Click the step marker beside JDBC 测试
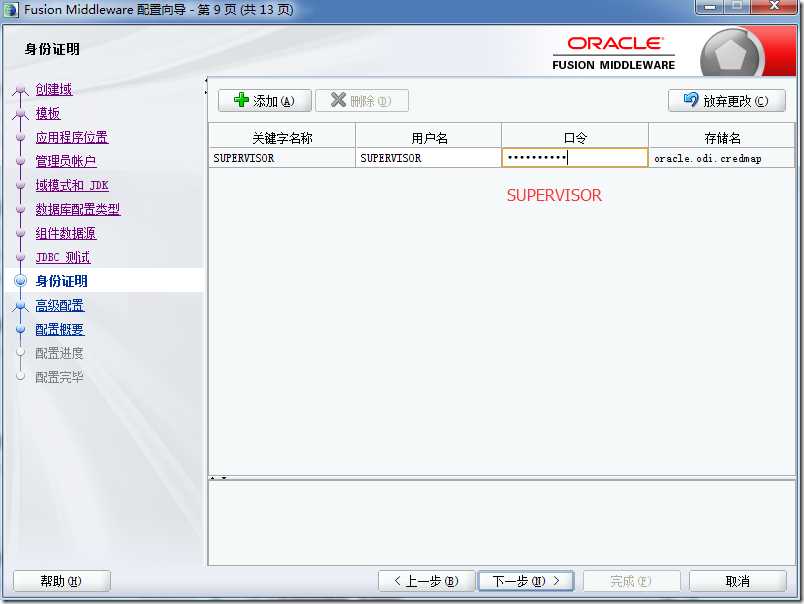 pos(21,257)
